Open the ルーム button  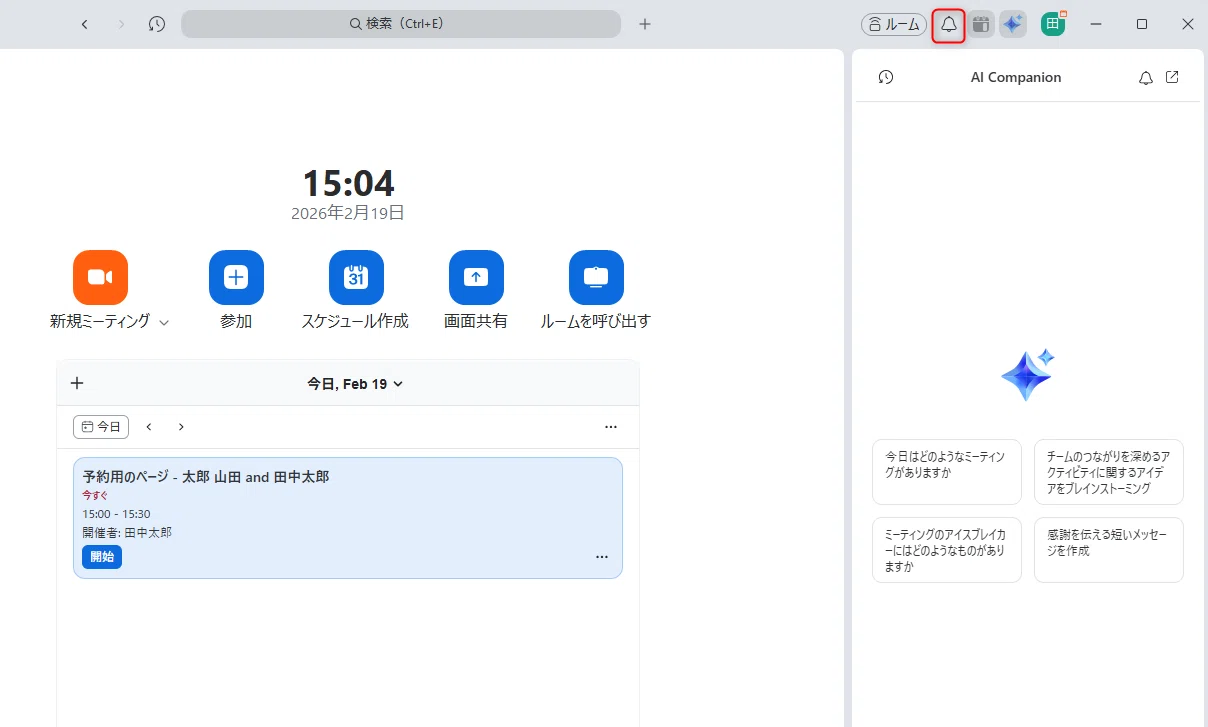pos(894,25)
